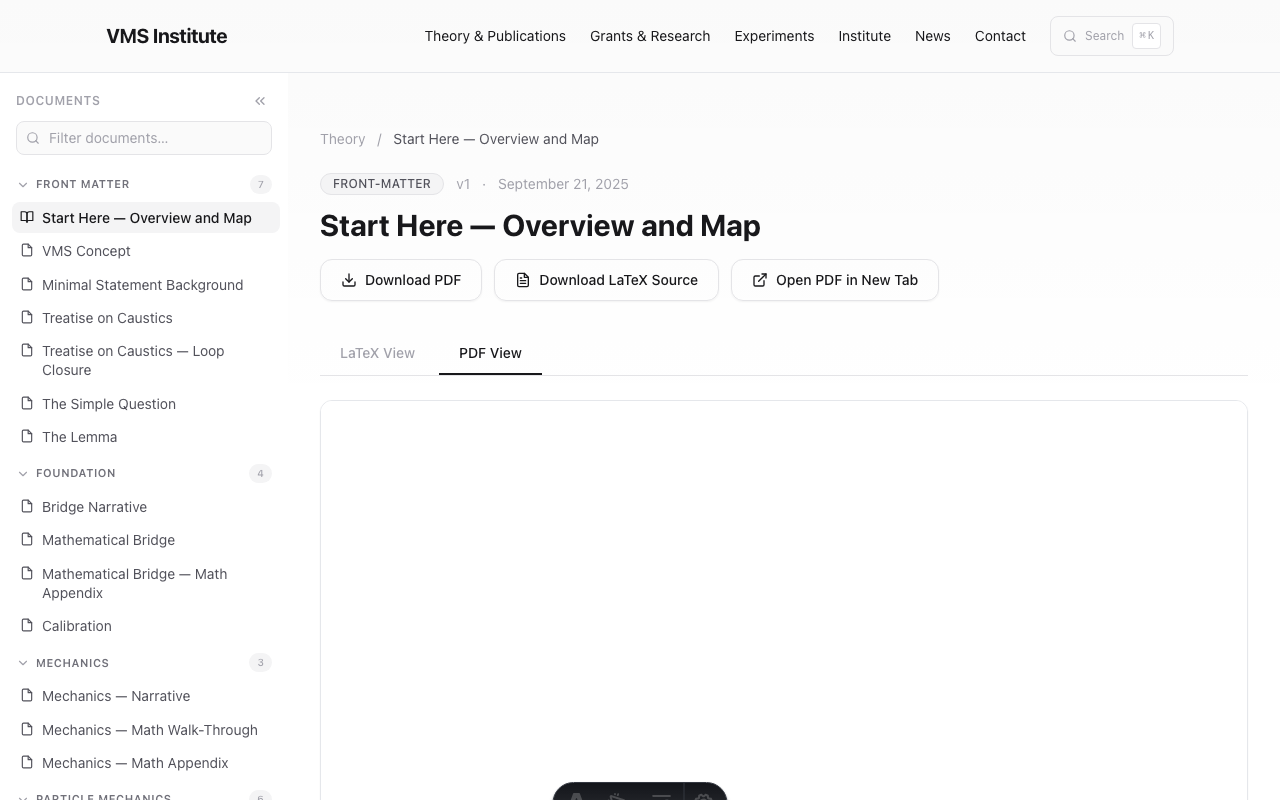Collapse the Front Matter section
Image resolution: width=1280 pixels, height=800 pixels.
(23, 184)
